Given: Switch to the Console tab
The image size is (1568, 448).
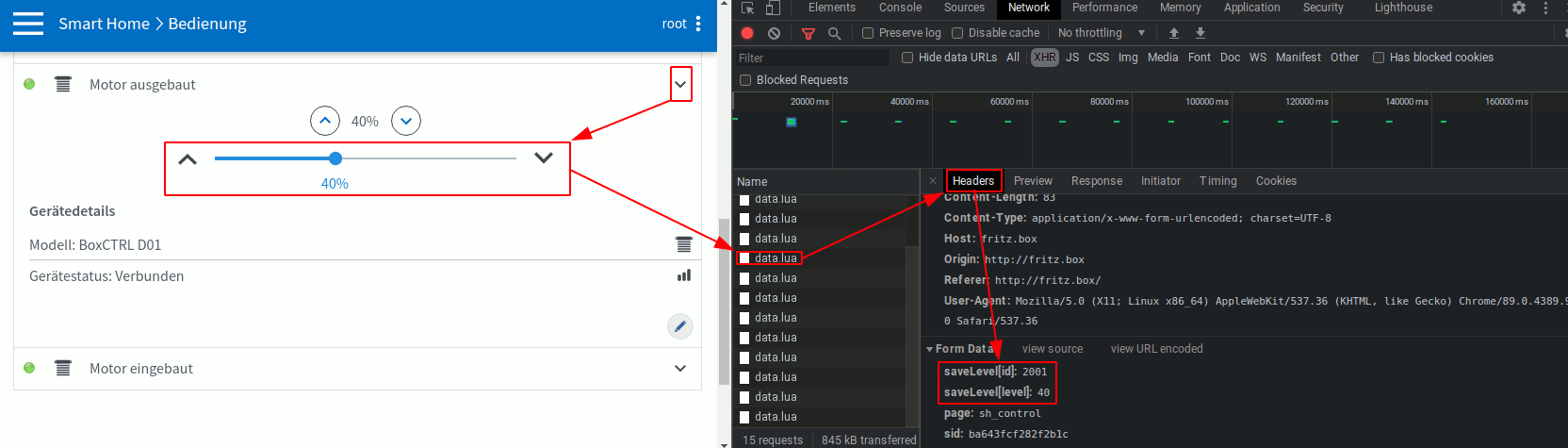Looking at the screenshot, I should coord(900,8).
